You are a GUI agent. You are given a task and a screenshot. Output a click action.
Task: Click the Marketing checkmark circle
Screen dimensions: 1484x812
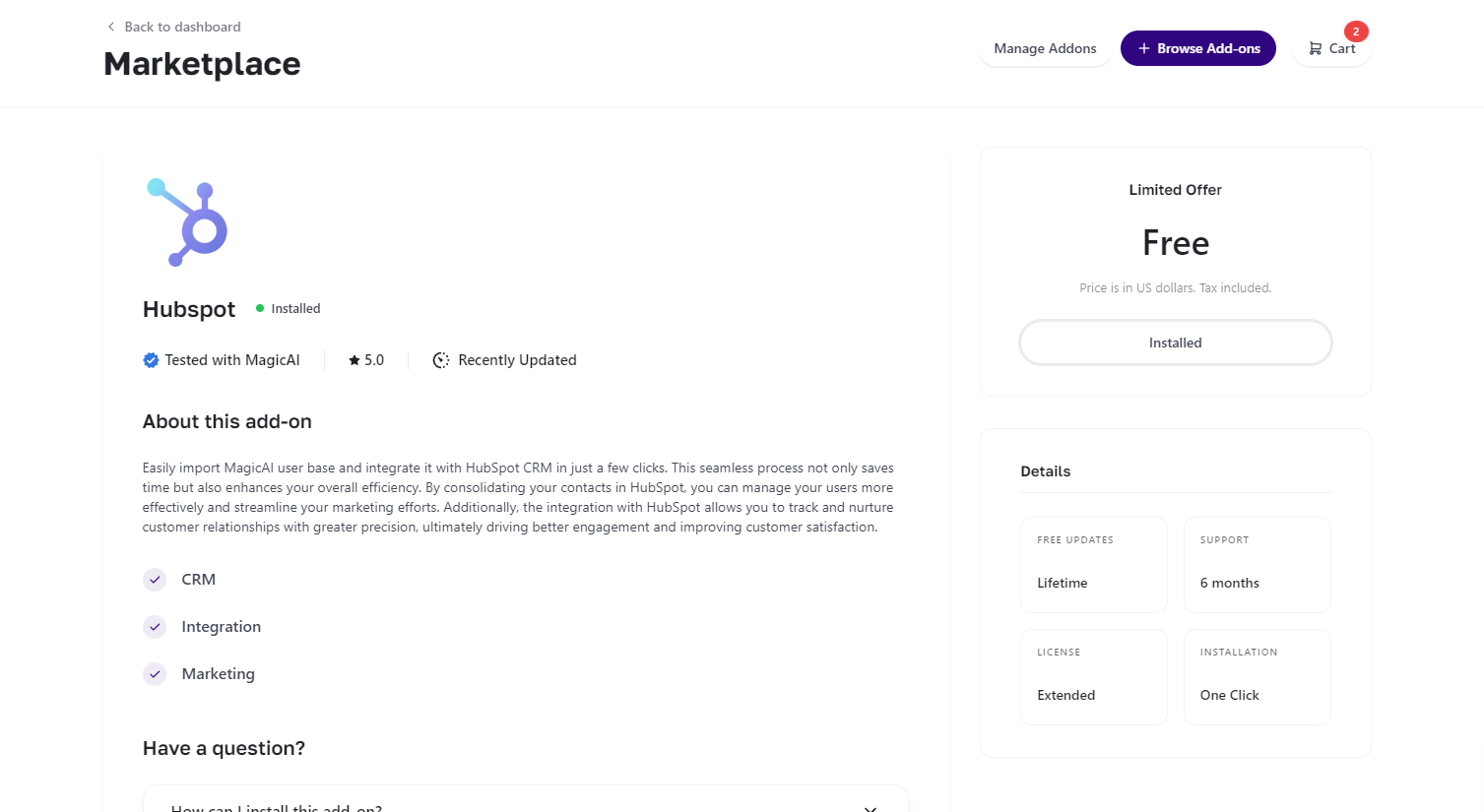(x=155, y=674)
